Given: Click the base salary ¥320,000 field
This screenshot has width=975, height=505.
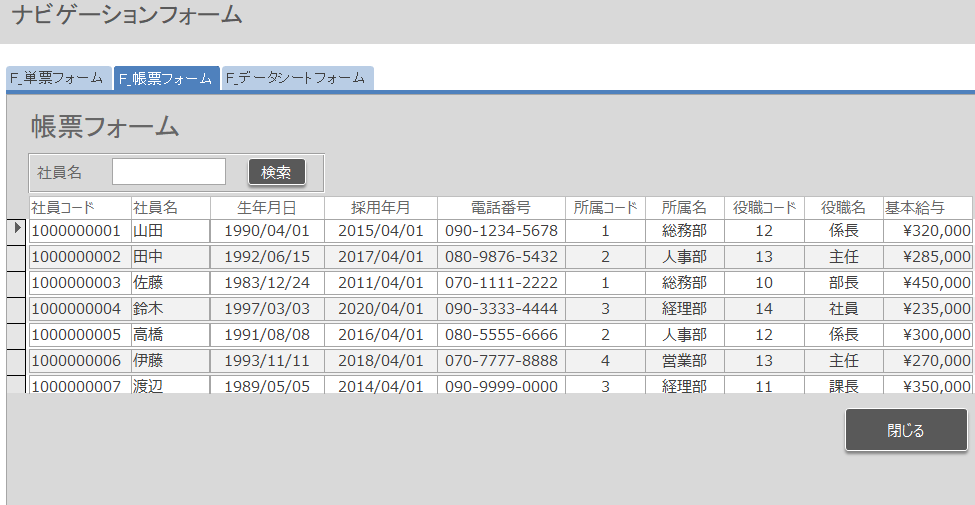Looking at the screenshot, I should pos(928,231).
